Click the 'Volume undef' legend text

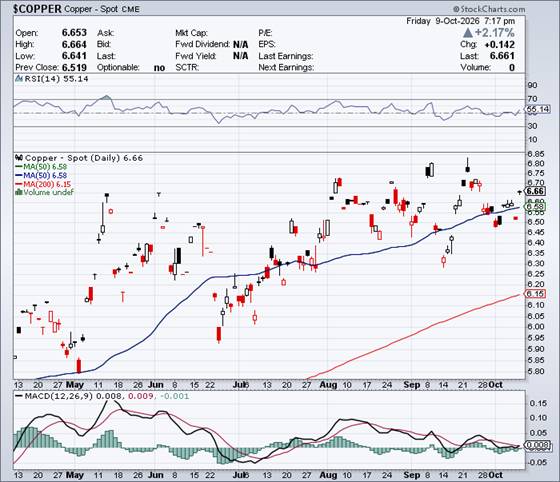pos(49,192)
